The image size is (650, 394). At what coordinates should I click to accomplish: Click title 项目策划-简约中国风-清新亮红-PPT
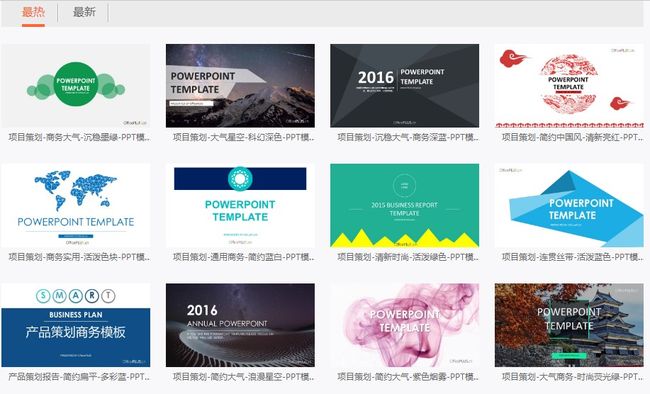tap(572, 137)
